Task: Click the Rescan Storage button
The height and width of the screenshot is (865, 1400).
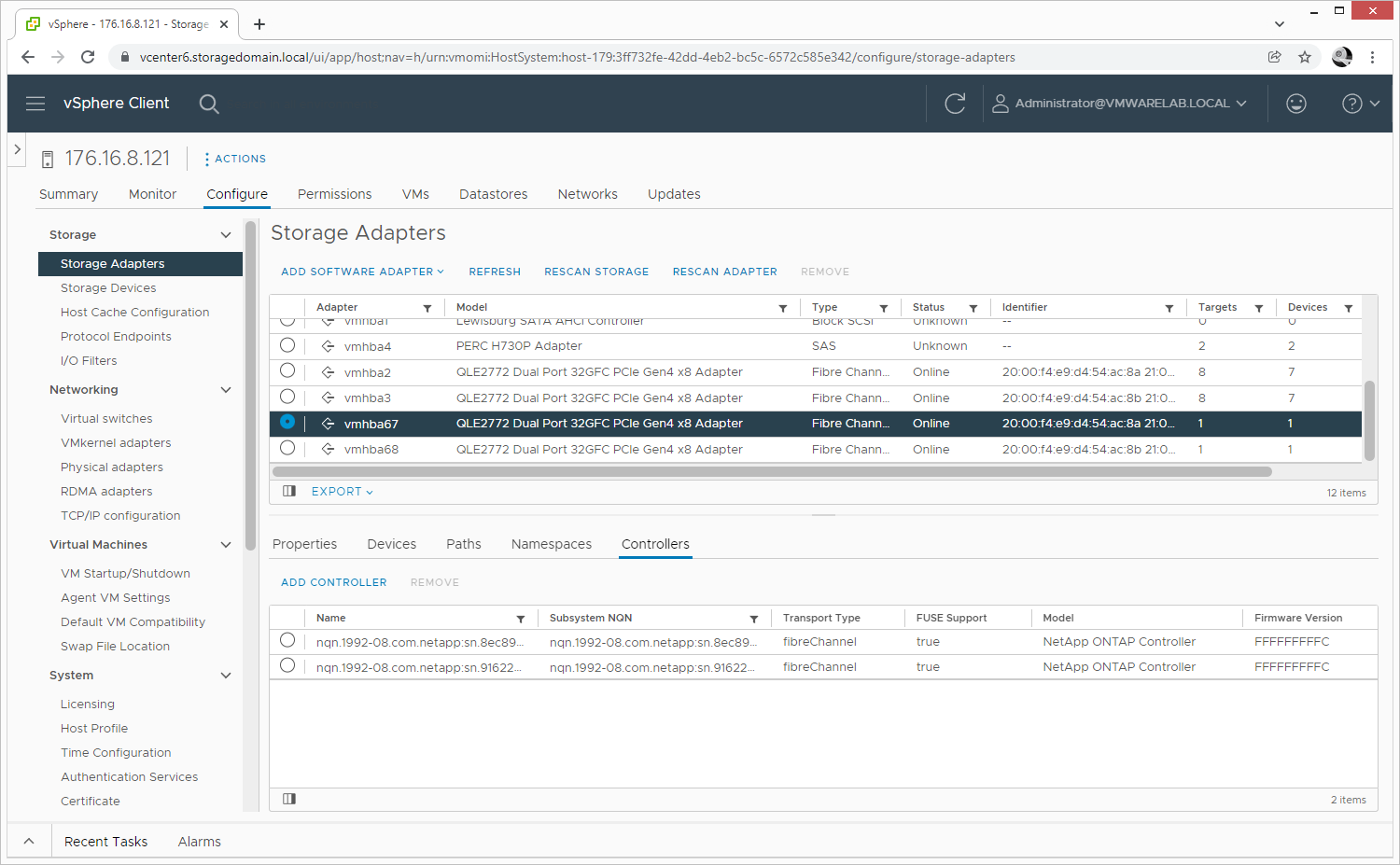Action: pos(596,272)
